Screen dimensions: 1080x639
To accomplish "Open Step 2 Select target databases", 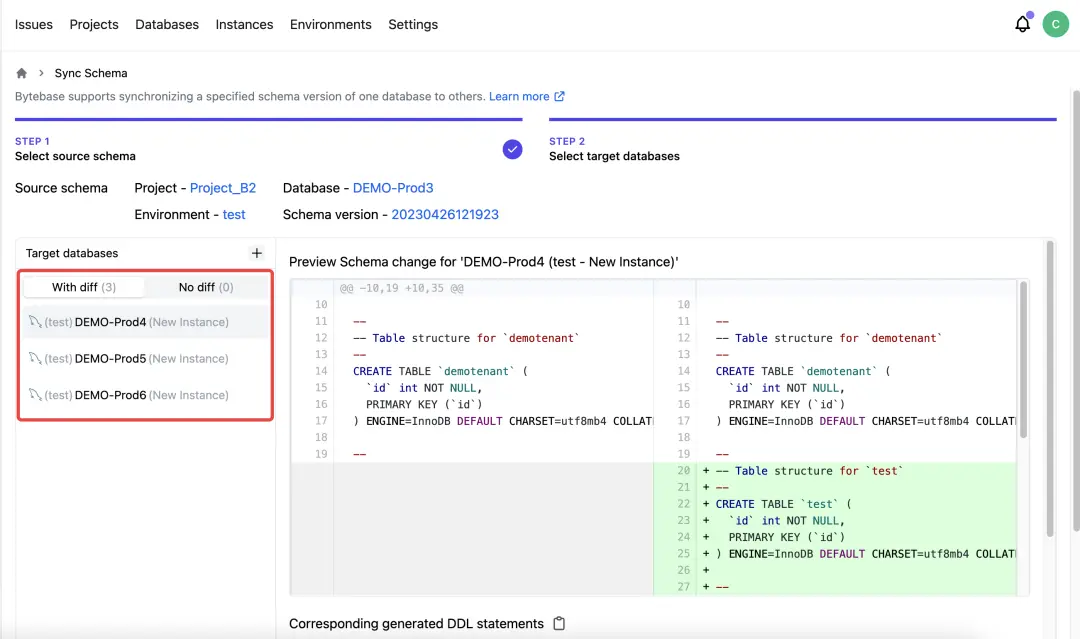I will (x=614, y=156).
